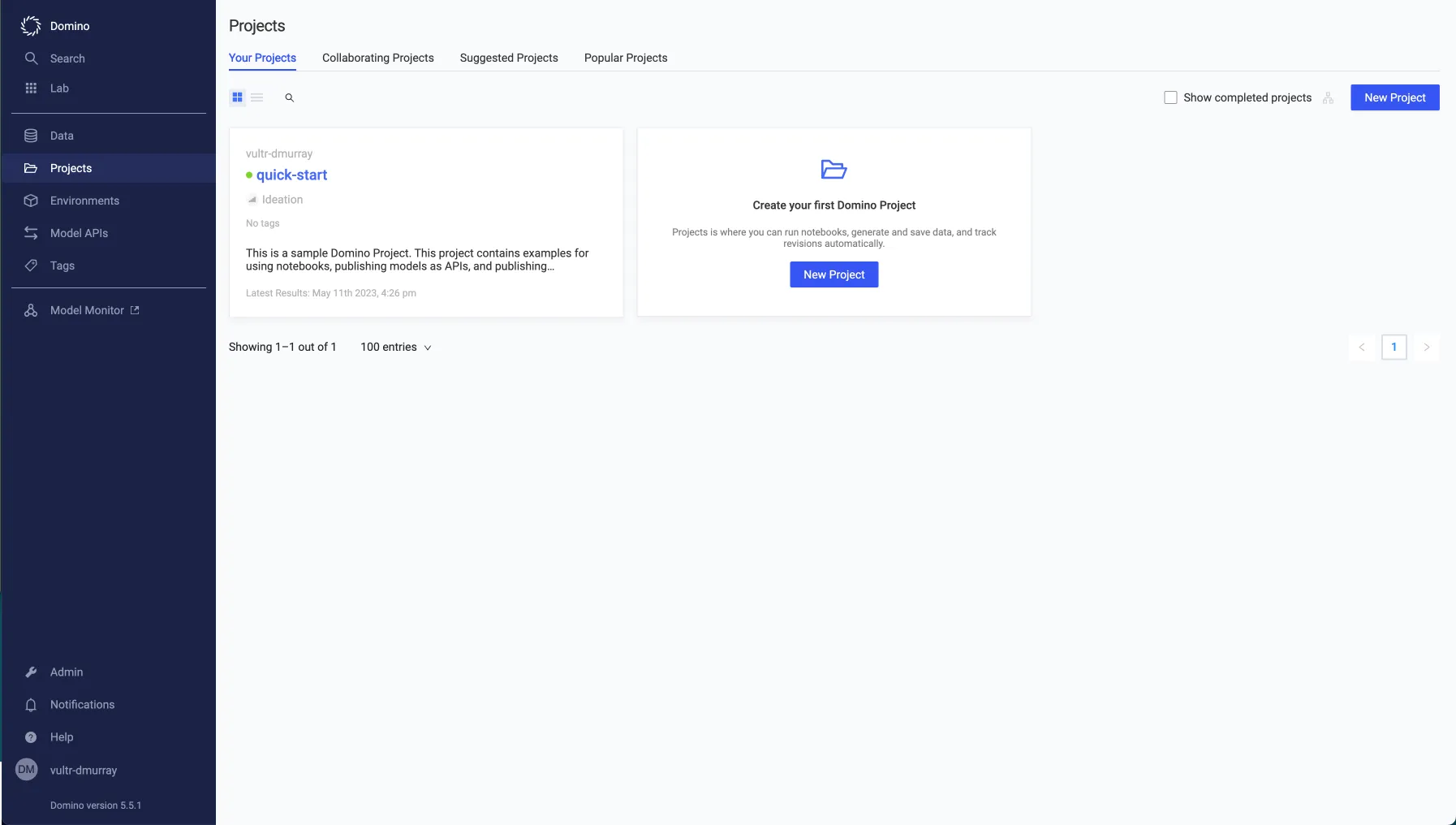Open Admin via the wrench icon
This screenshot has height=825, width=1456.
31,672
